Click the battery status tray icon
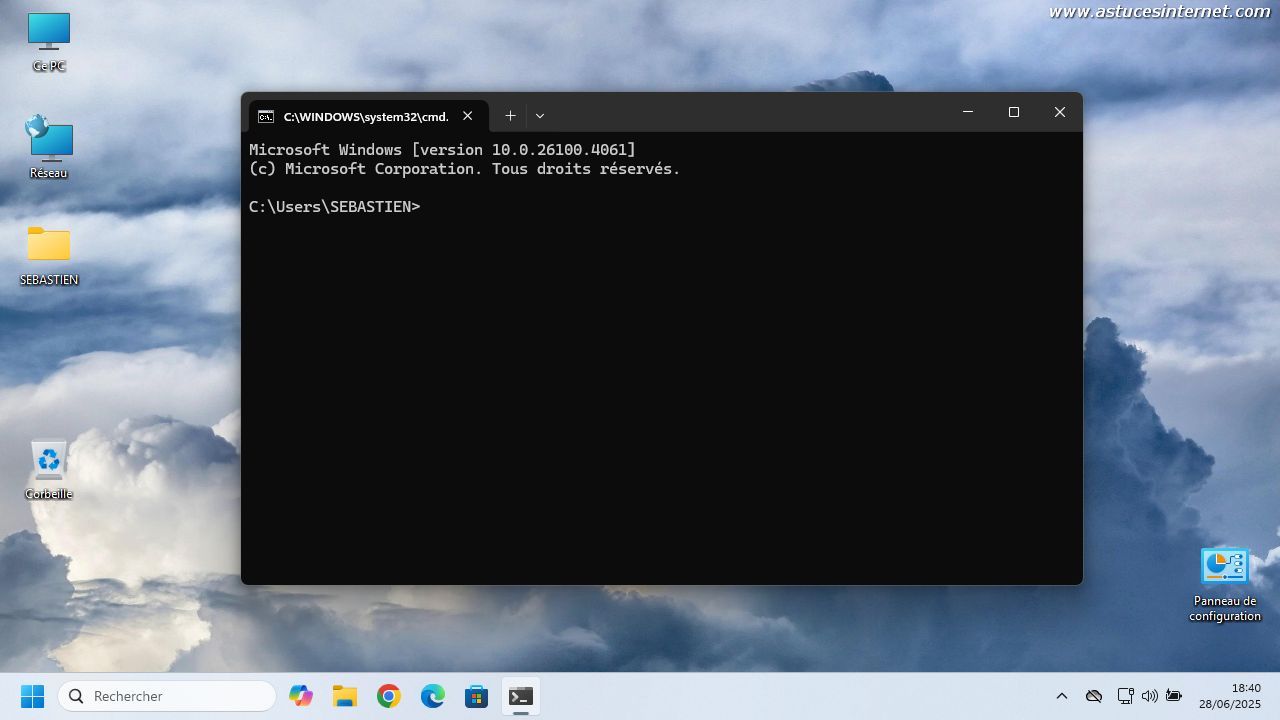1280x720 pixels. click(1174, 696)
